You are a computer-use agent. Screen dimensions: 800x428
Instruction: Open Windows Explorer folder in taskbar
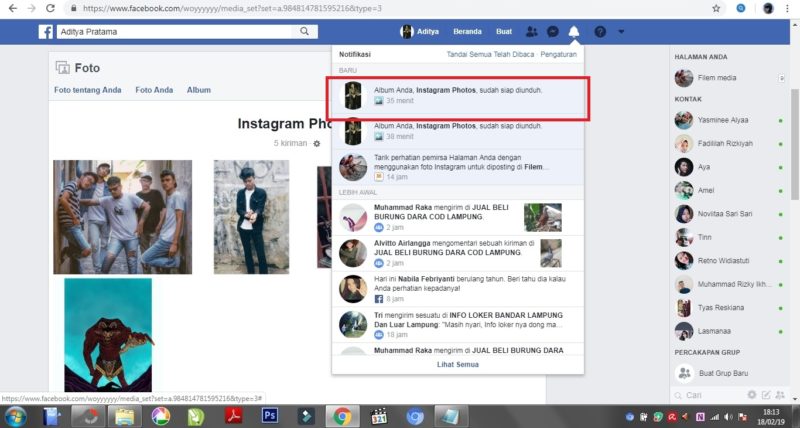coord(124,416)
